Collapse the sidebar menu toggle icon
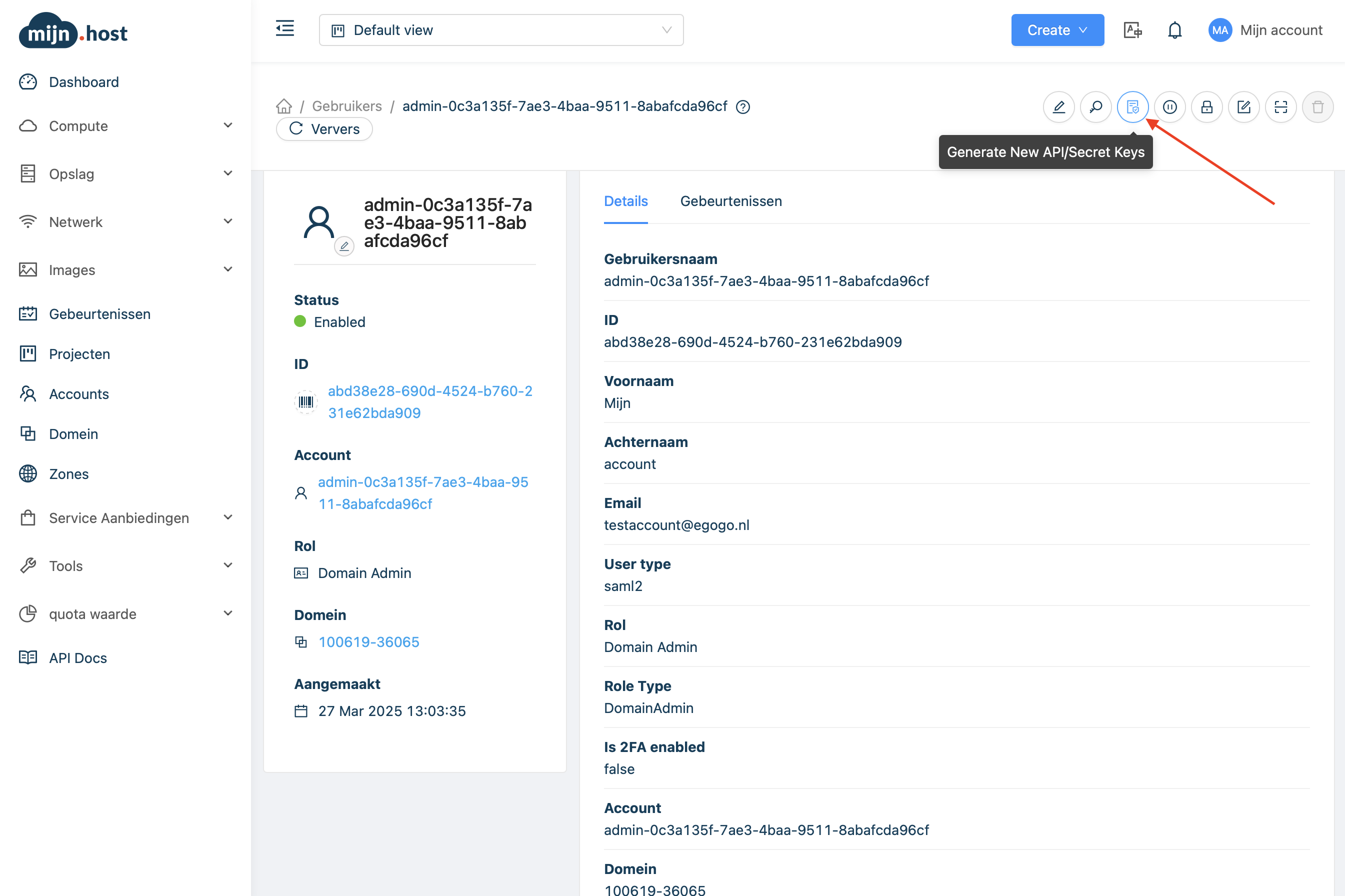1345x896 pixels. tap(284, 28)
